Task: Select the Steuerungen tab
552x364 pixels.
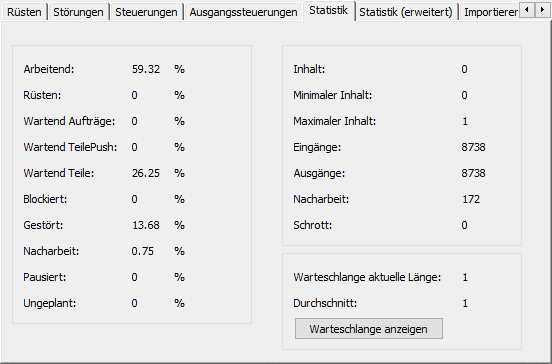Action: (x=146, y=12)
